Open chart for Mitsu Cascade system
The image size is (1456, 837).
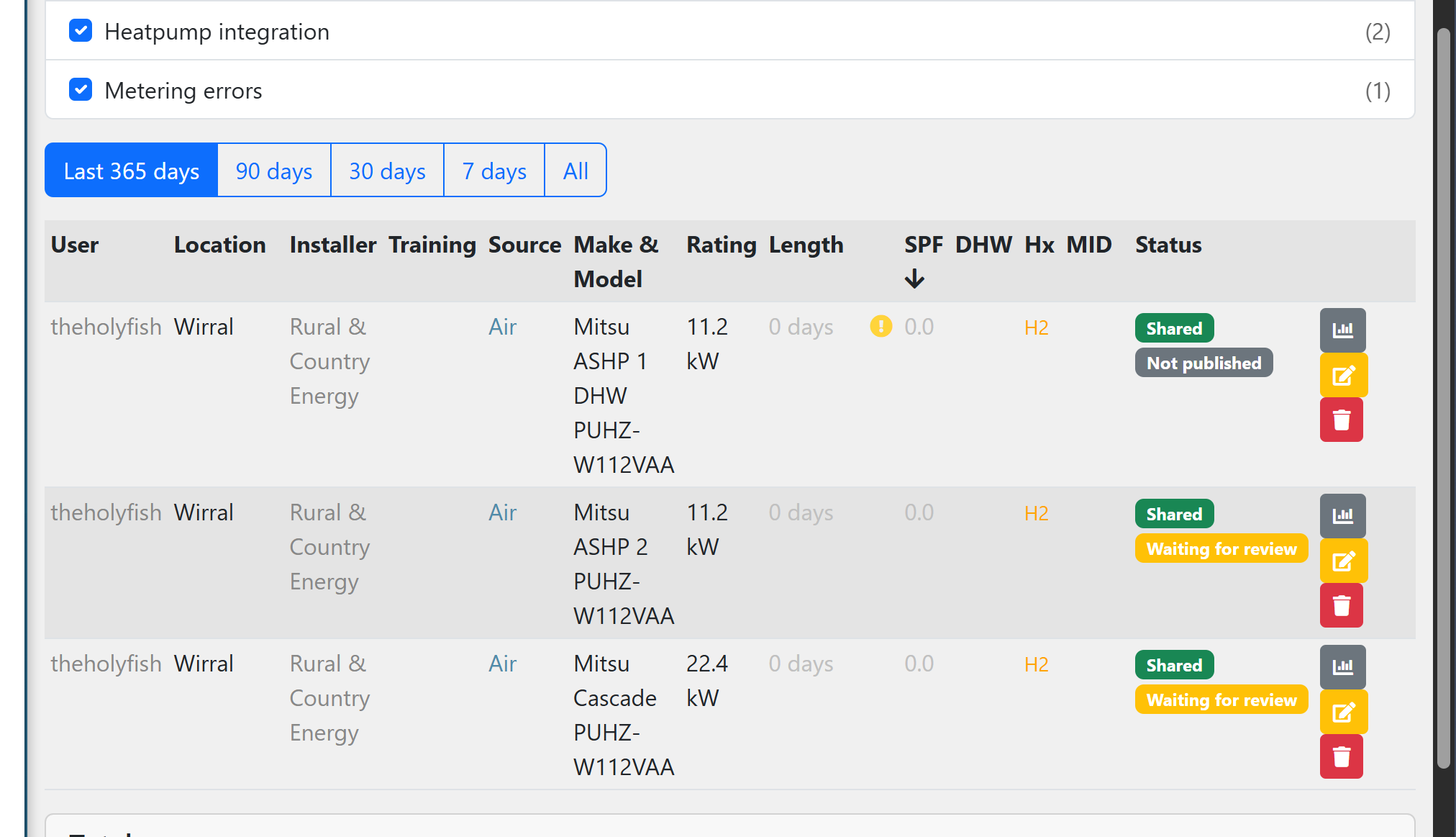[x=1342, y=666]
